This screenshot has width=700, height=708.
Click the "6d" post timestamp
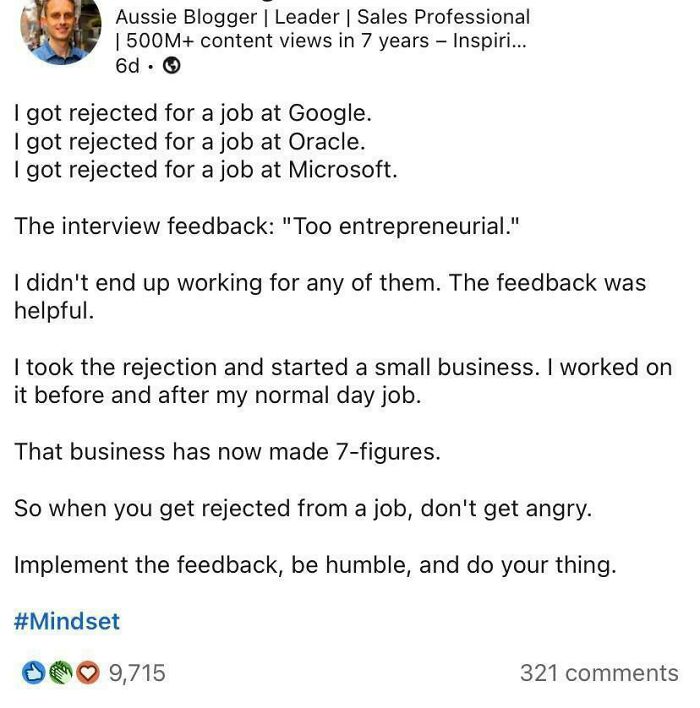[x=128, y=66]
